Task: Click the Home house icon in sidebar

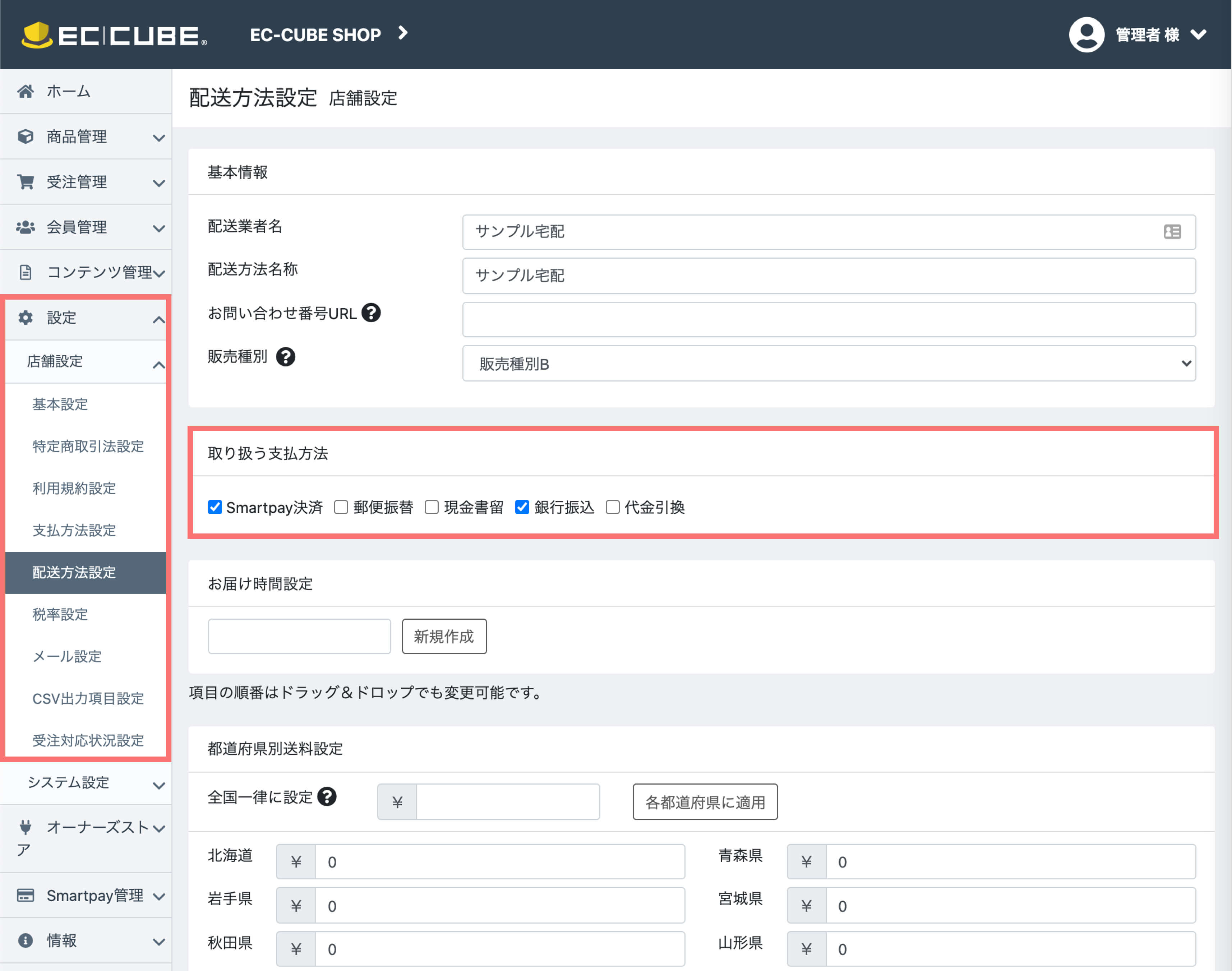Action: [25, 91]
